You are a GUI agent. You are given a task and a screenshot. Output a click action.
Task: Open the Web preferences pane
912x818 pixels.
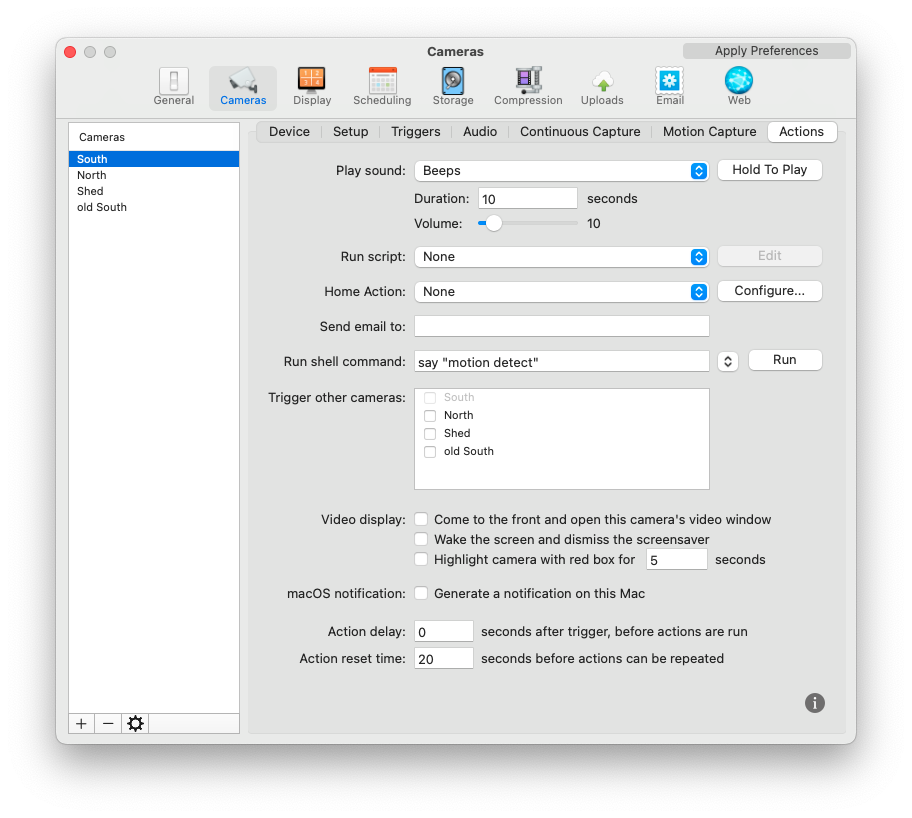point(739,87)
